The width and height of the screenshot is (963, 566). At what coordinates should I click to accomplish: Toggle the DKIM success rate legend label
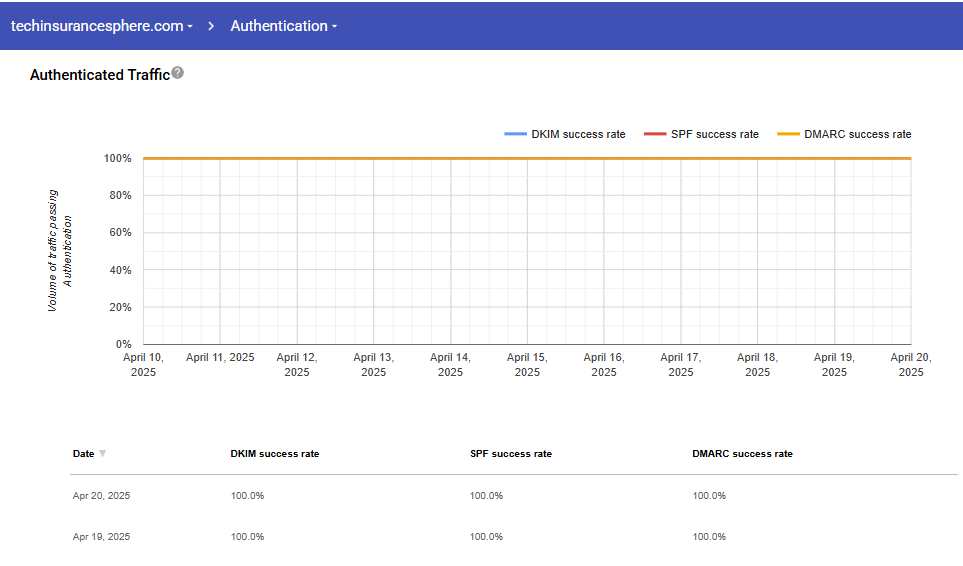click(x=578, y=134)
